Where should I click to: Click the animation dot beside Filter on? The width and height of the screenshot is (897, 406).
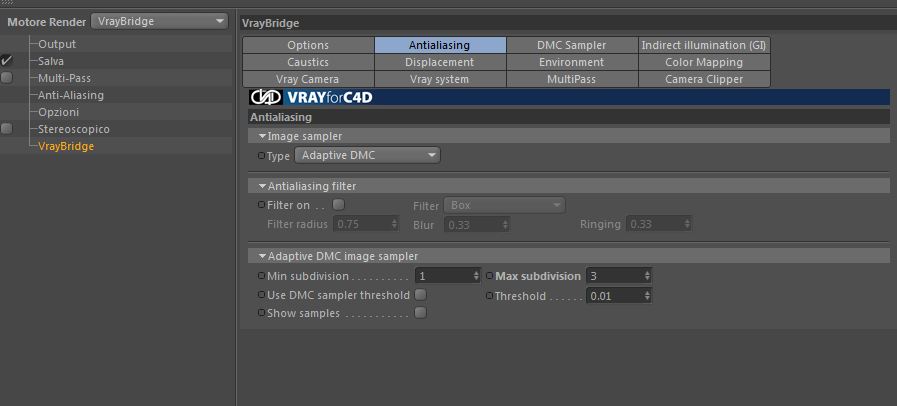point(261,205)
